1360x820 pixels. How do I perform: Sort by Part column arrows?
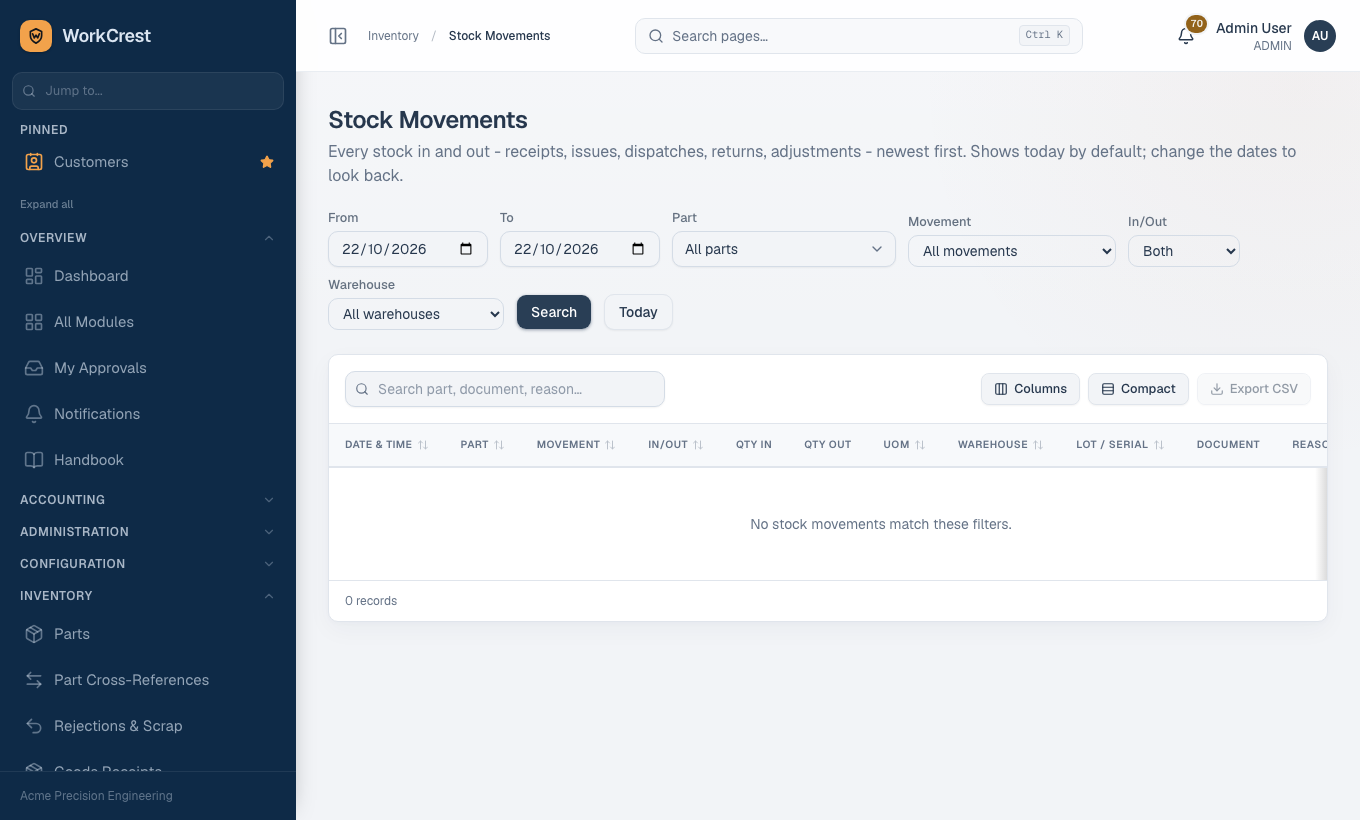[499, 445]
